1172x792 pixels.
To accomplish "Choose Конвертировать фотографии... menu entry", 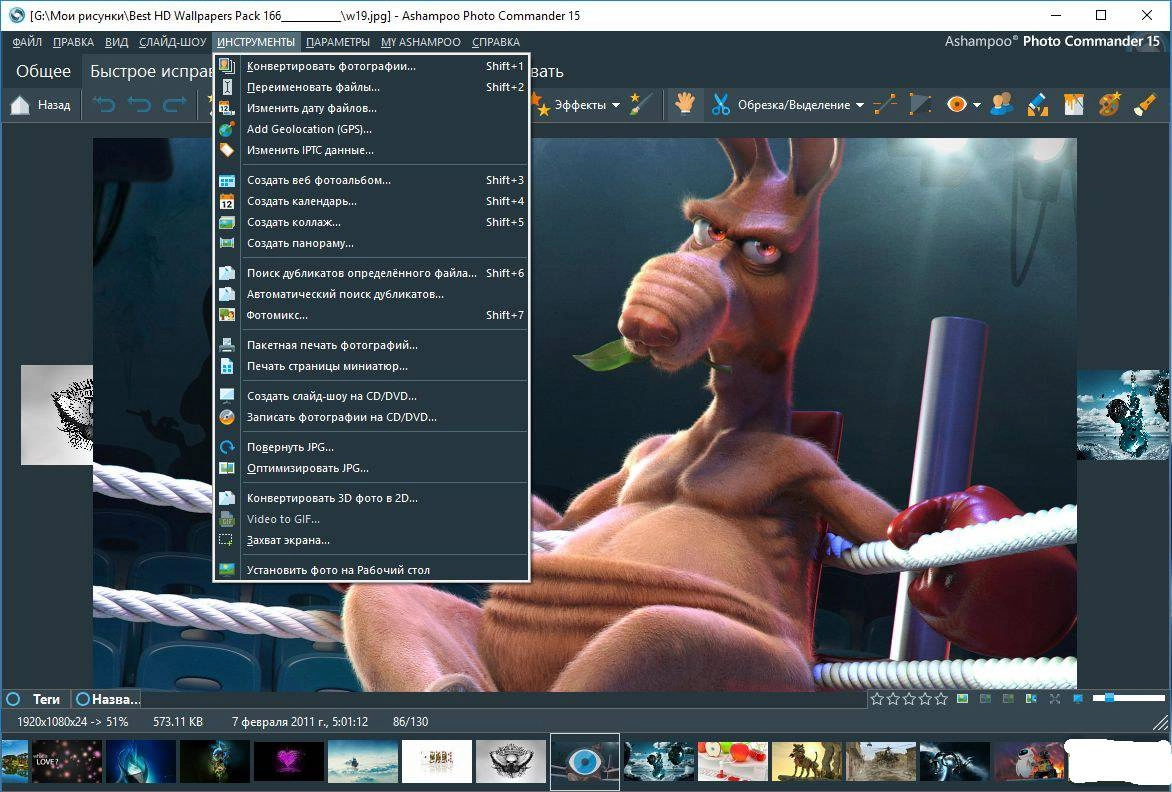I will (x=371, y=66).
